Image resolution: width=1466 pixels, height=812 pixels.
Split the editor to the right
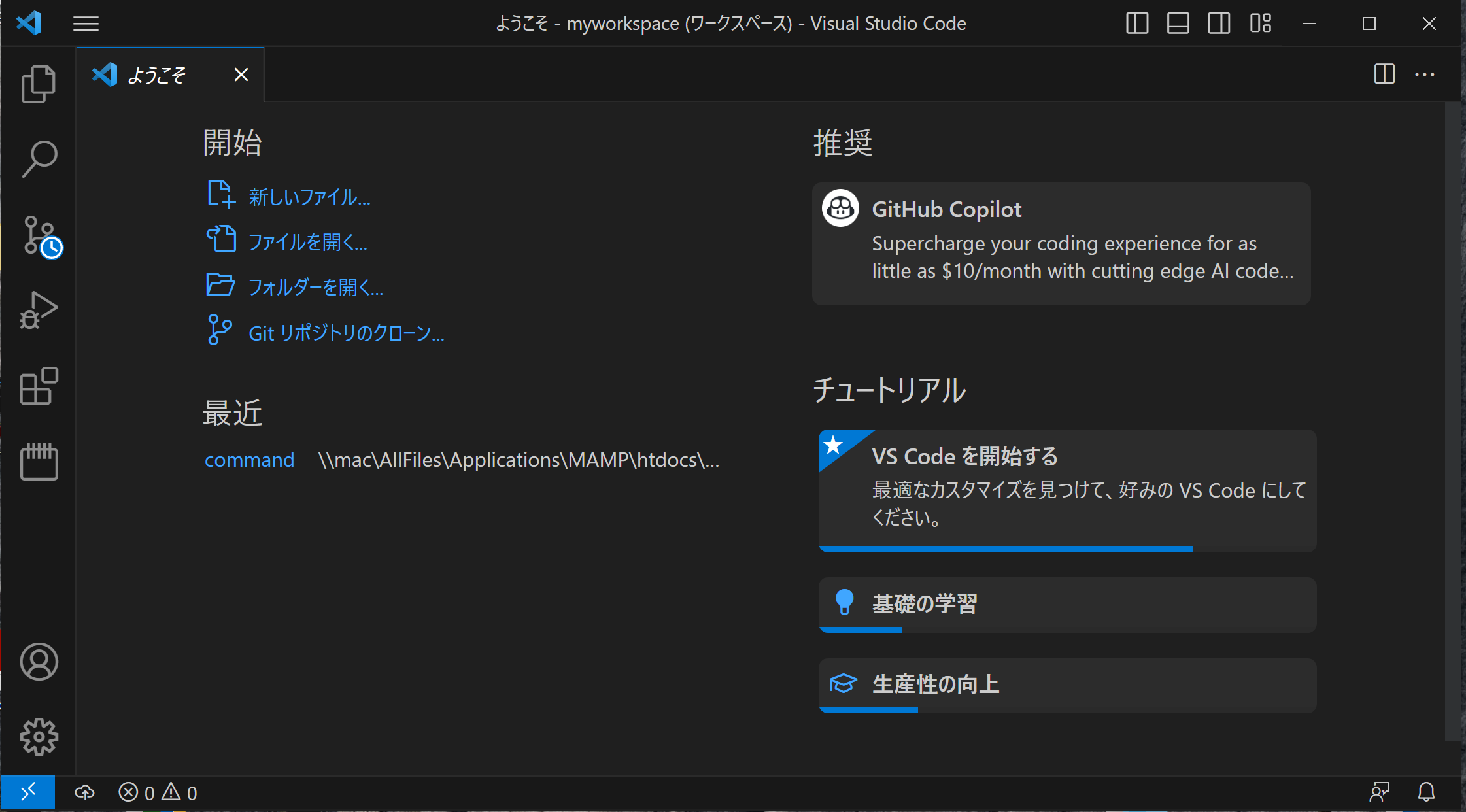(1384, 74)
